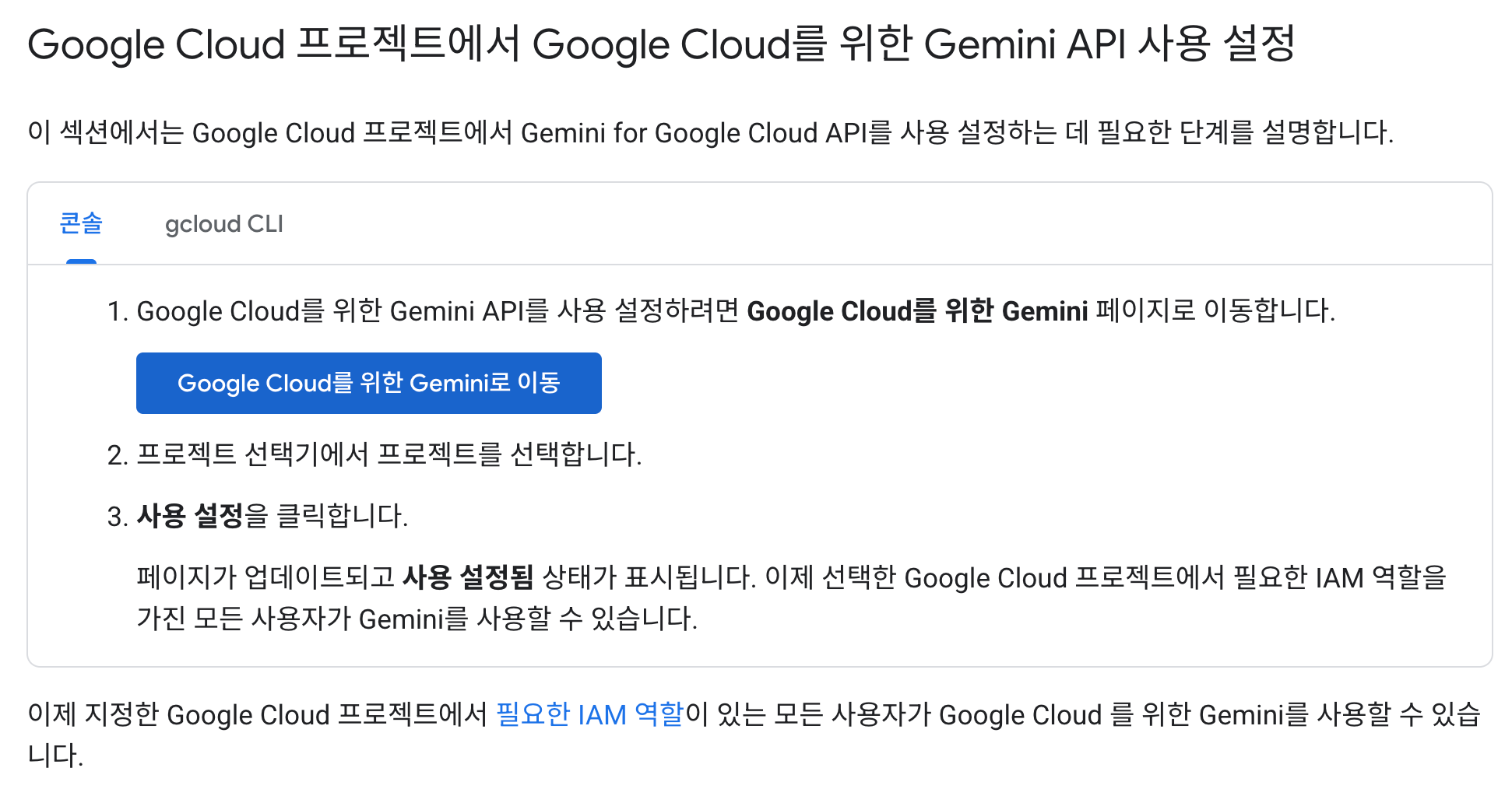Click 이제 지정한 Google Cloud 프로젝트에서 in final paragraph
Viewport: 1512px width, 789px height.
pyautogui.click(x=258, y=714)
